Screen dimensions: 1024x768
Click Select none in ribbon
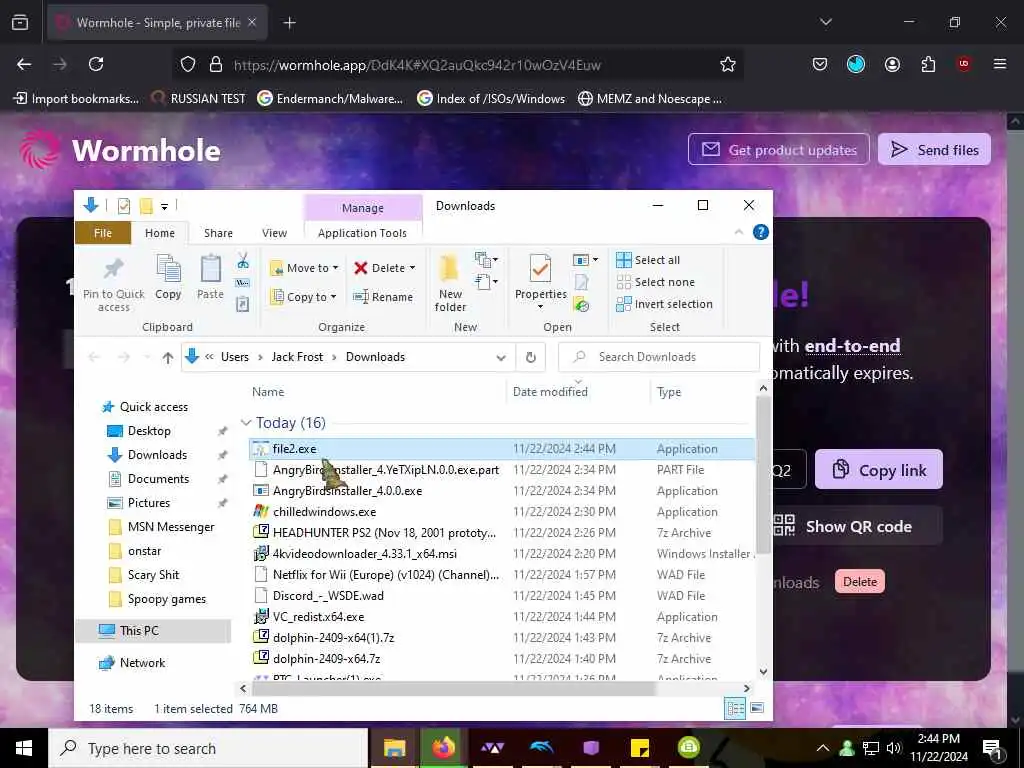tap(655, 282)
